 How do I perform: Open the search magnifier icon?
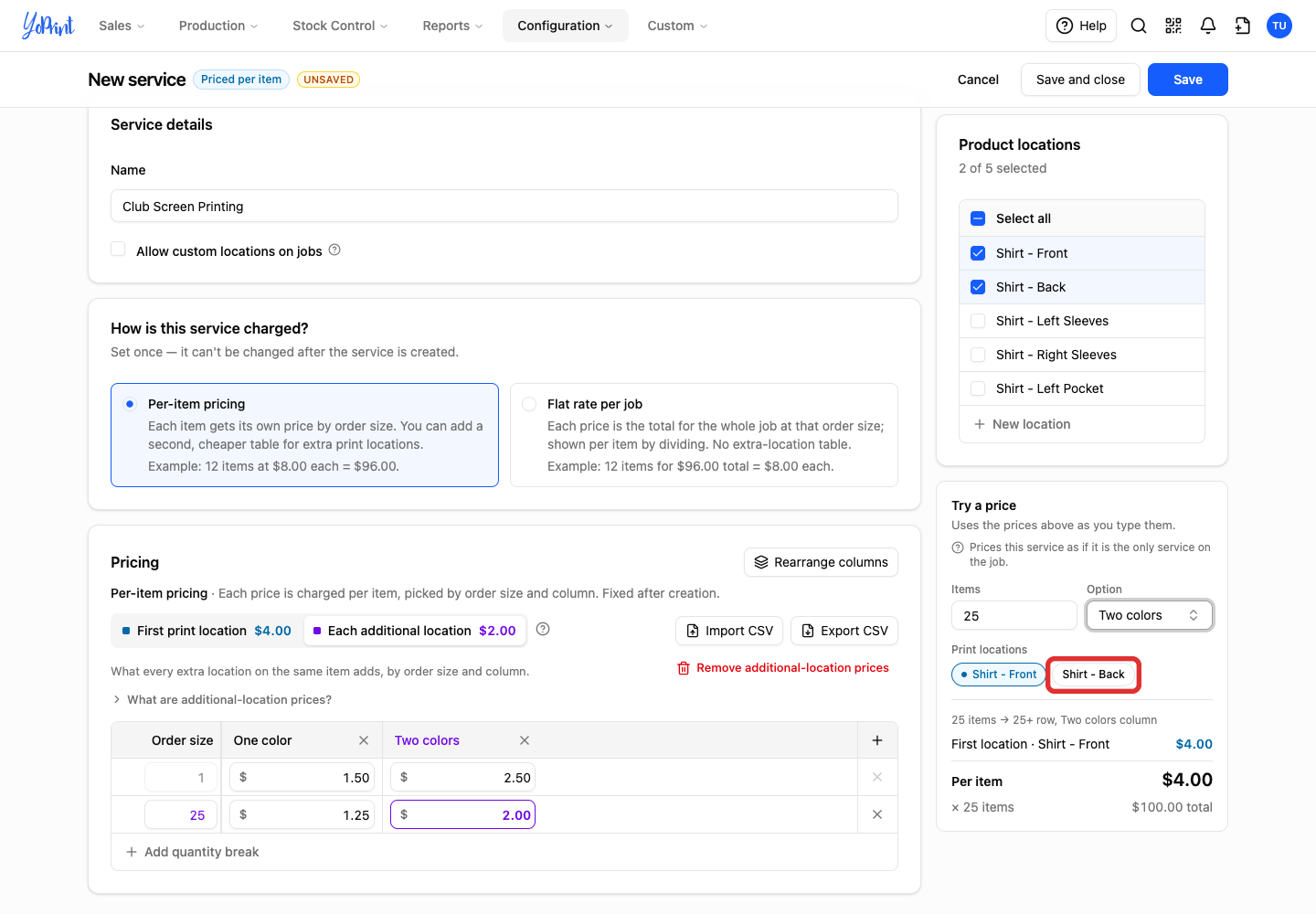click(x=1139, y=26)
